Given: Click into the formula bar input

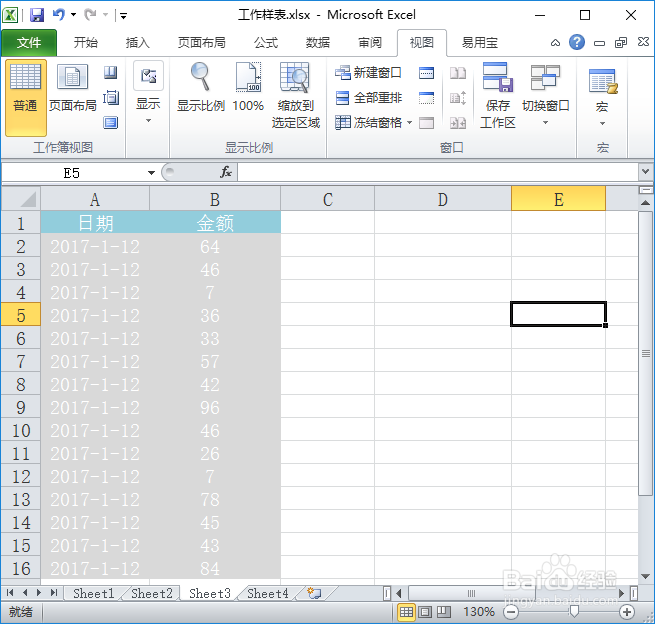Looking at the screenshot, I should tap(437, 172).
